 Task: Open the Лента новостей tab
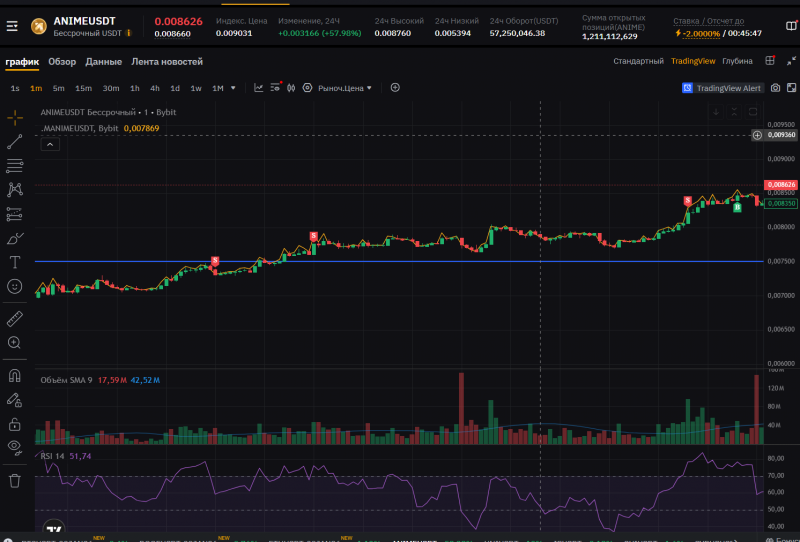coord(167,62)
